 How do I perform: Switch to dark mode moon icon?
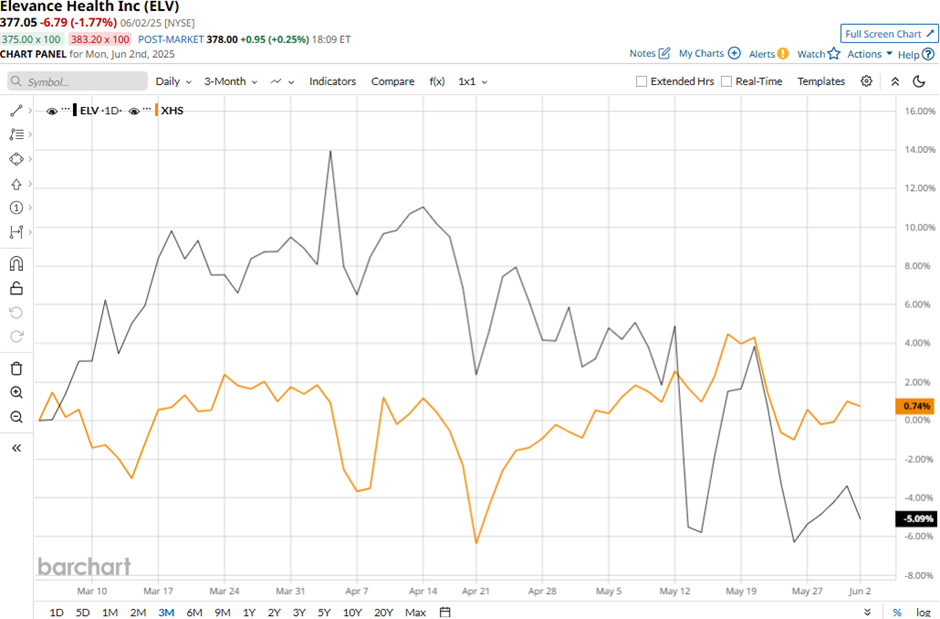[x=919, y=81]
